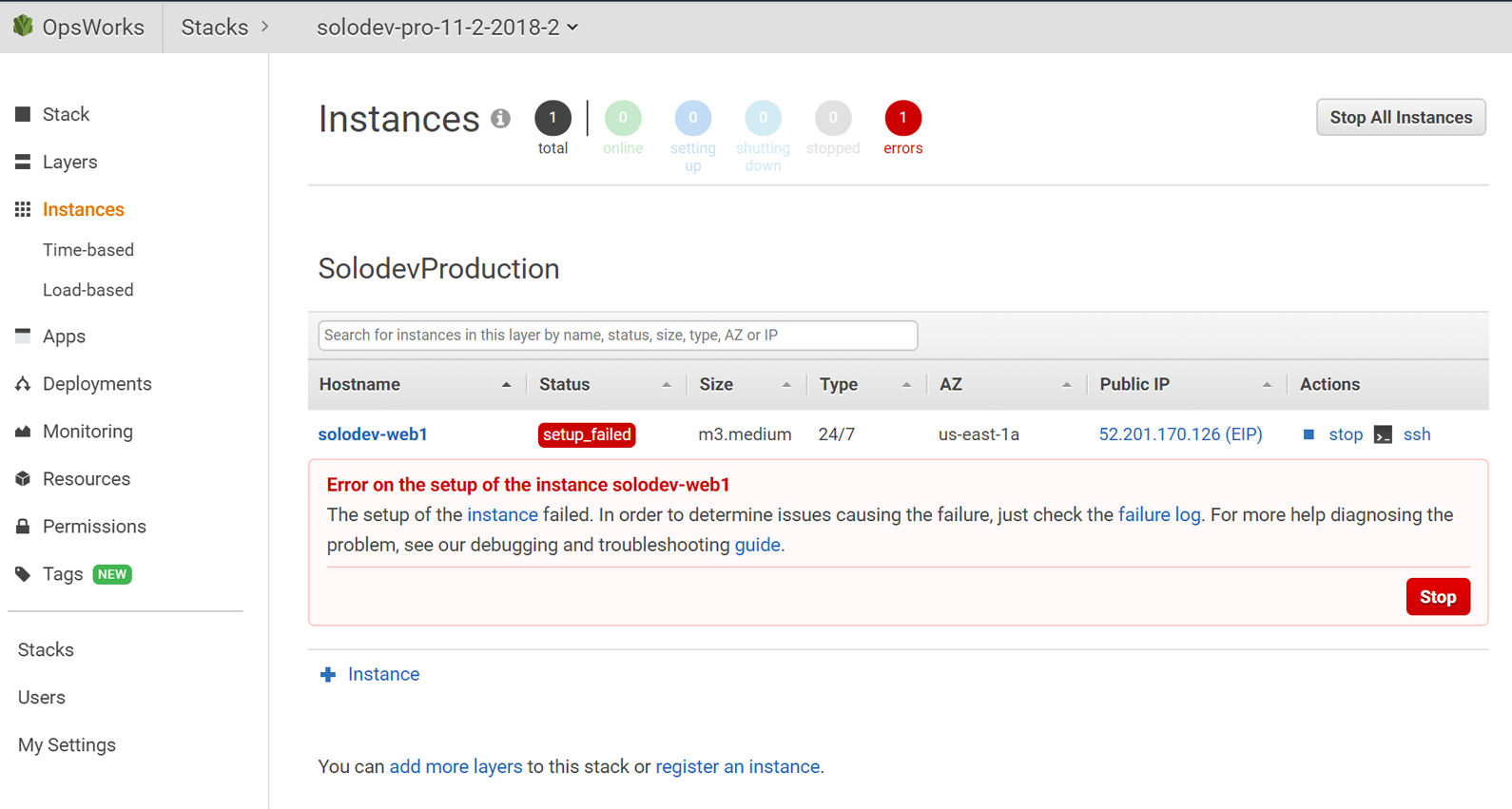This screenshot has height=809, width=1512.
Task: Click the total instances count circle
Action: [x=552, y=118]
